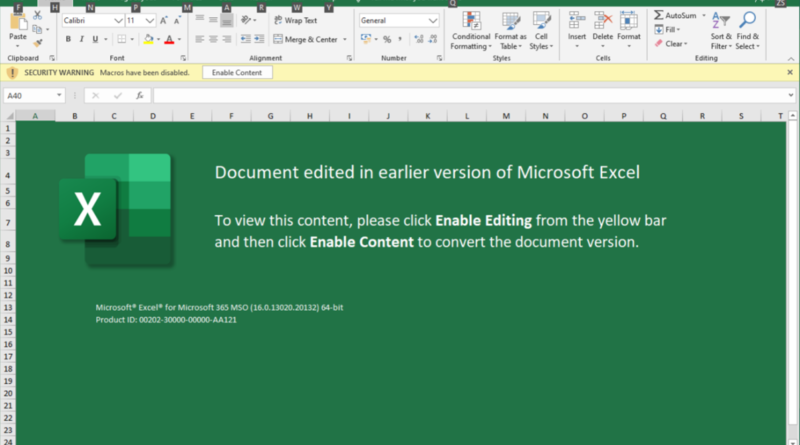
Task: Open Number format dialog launcher
Action: tap(439, 58)
